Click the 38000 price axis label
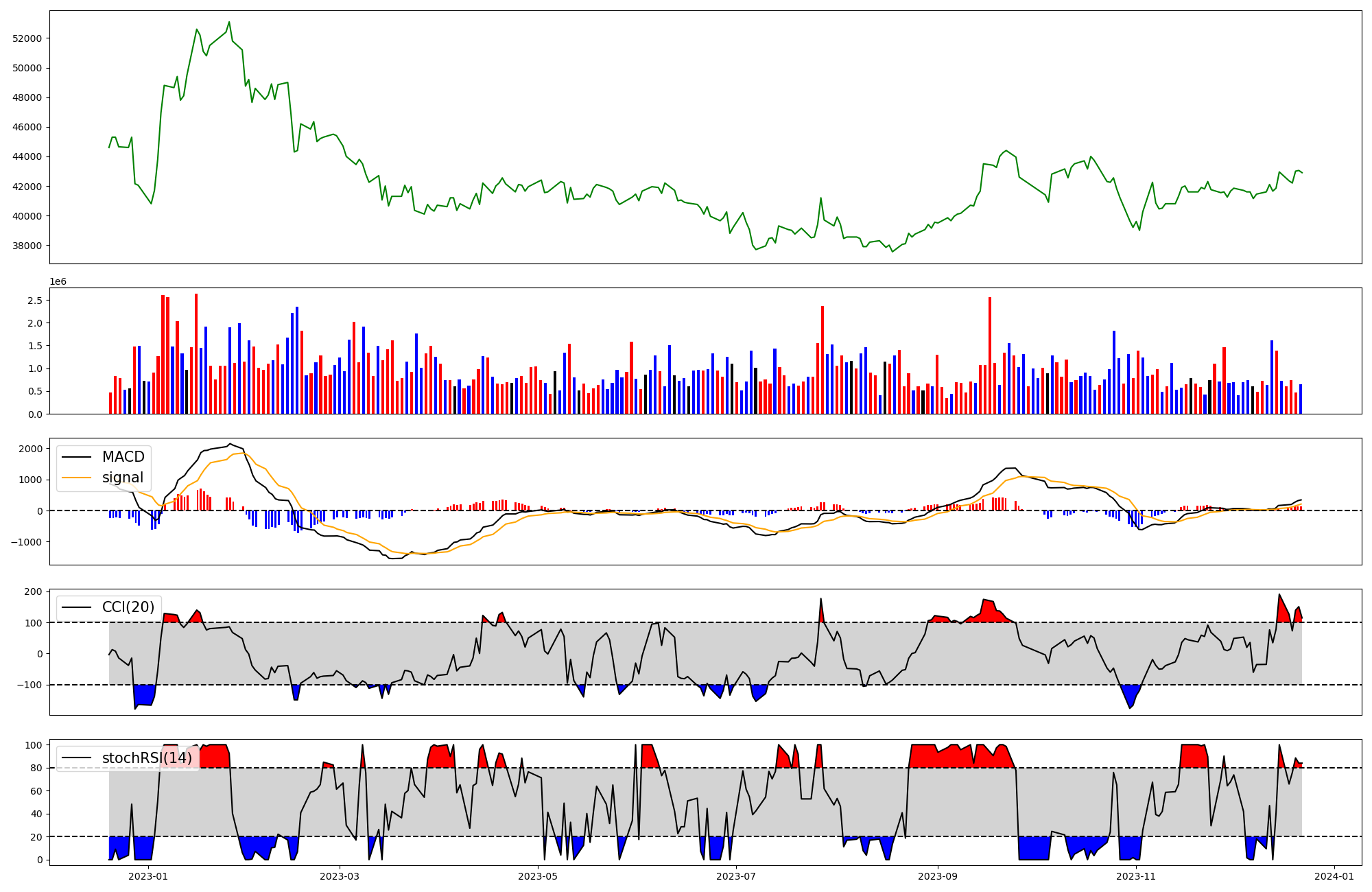The width and height of the screenshot is (1372, 892). point(27,246)
